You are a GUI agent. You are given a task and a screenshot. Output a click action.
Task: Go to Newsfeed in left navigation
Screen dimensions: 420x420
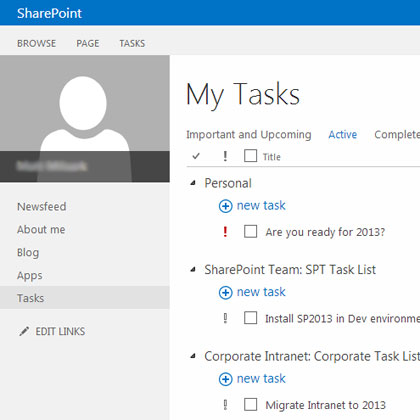(x=42, y=206)
